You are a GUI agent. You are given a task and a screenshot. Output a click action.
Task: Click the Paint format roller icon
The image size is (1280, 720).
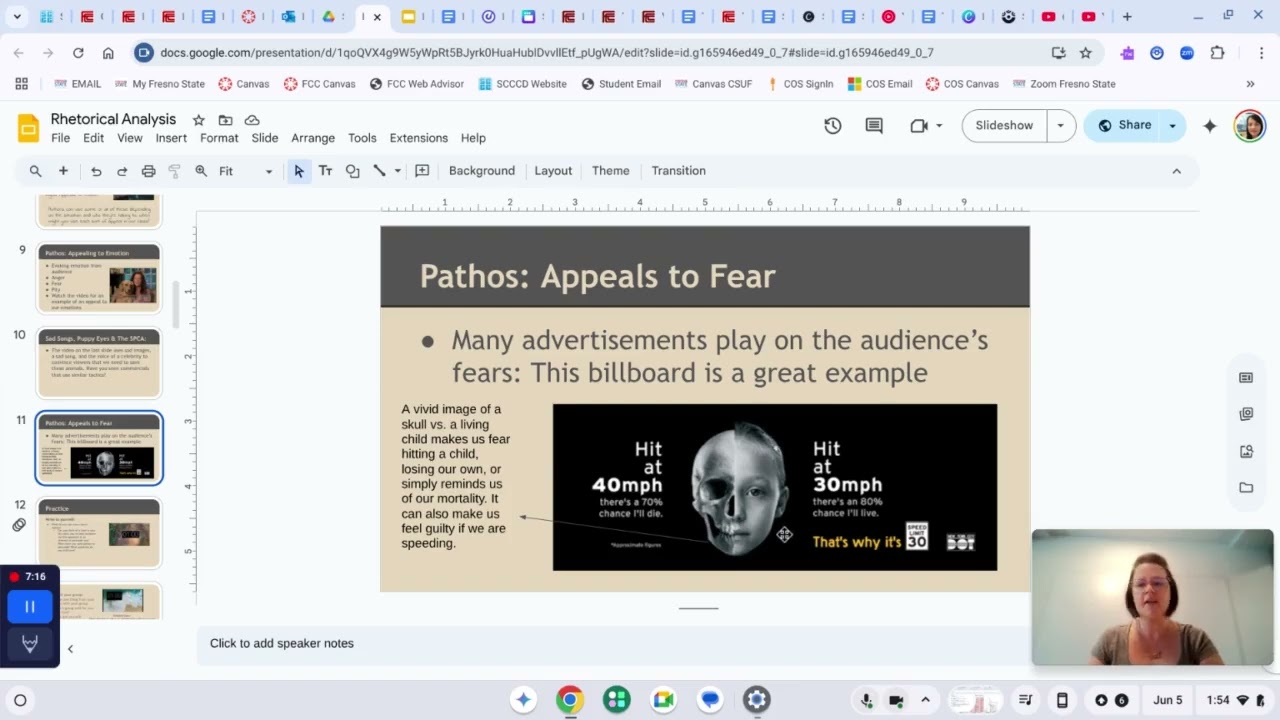pos(174,171)
